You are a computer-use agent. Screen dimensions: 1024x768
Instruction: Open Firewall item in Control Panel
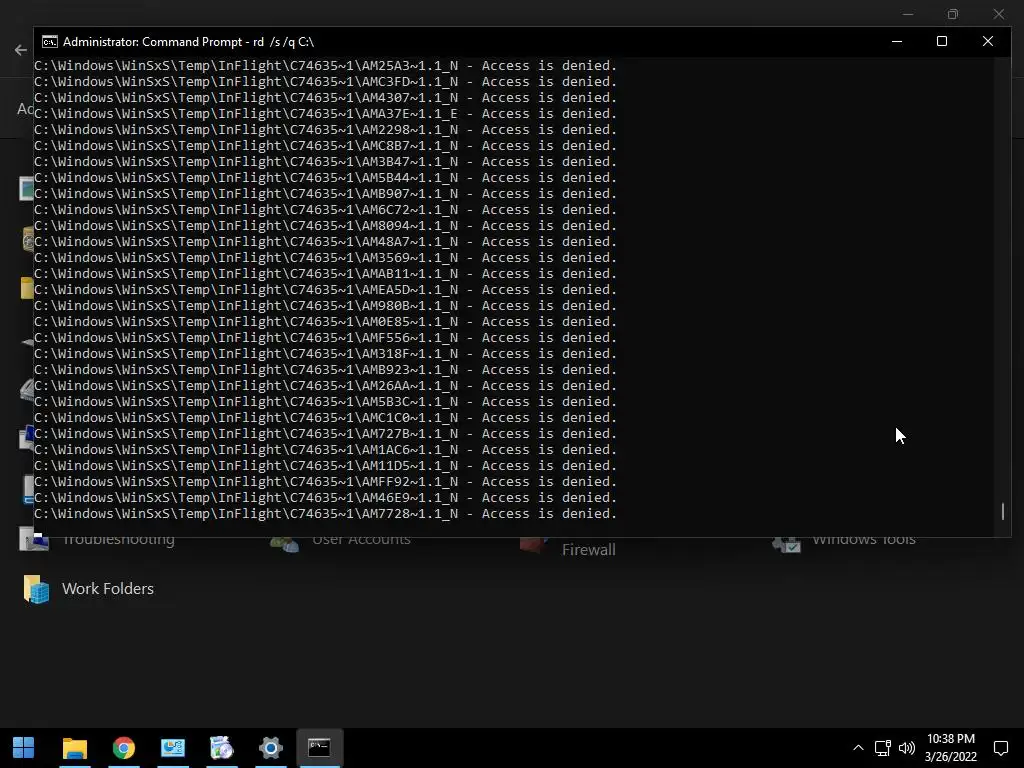tap(588, 549)
